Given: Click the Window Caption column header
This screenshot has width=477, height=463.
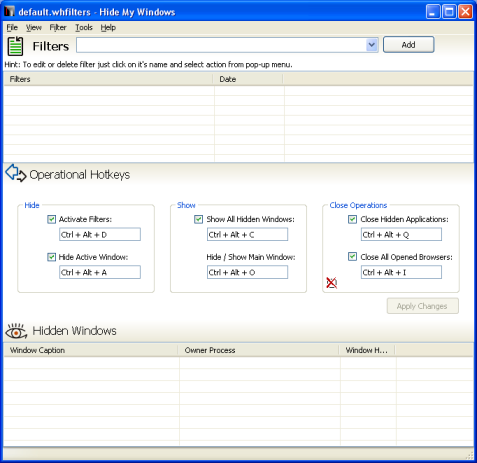Looking at the screenshot, I should pyautogui.click(x=91, y=350).
